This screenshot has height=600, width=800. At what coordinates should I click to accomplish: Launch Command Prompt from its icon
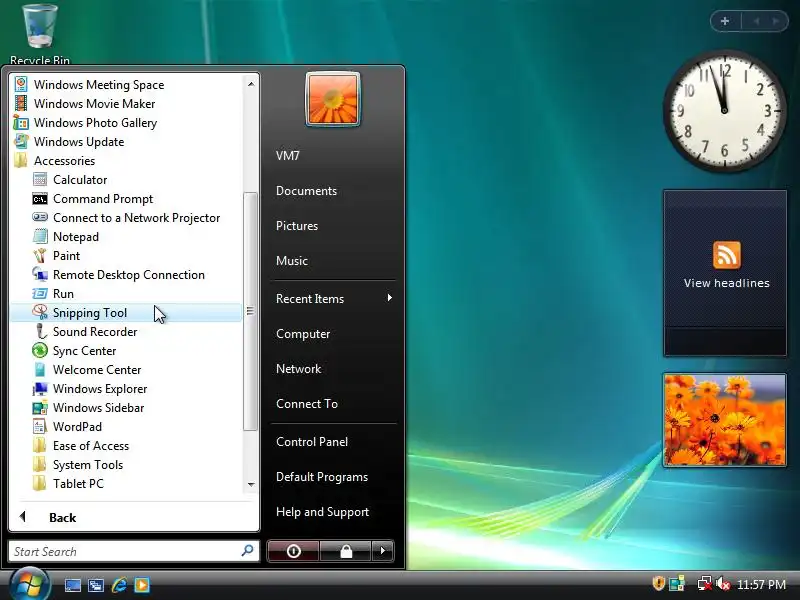(40, 199)
